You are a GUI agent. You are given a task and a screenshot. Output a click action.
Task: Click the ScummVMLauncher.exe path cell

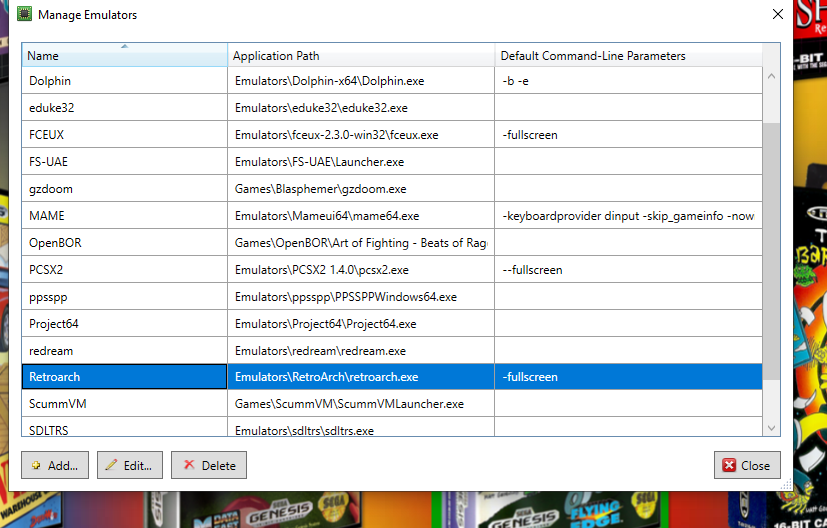click(x=361, y=404)
